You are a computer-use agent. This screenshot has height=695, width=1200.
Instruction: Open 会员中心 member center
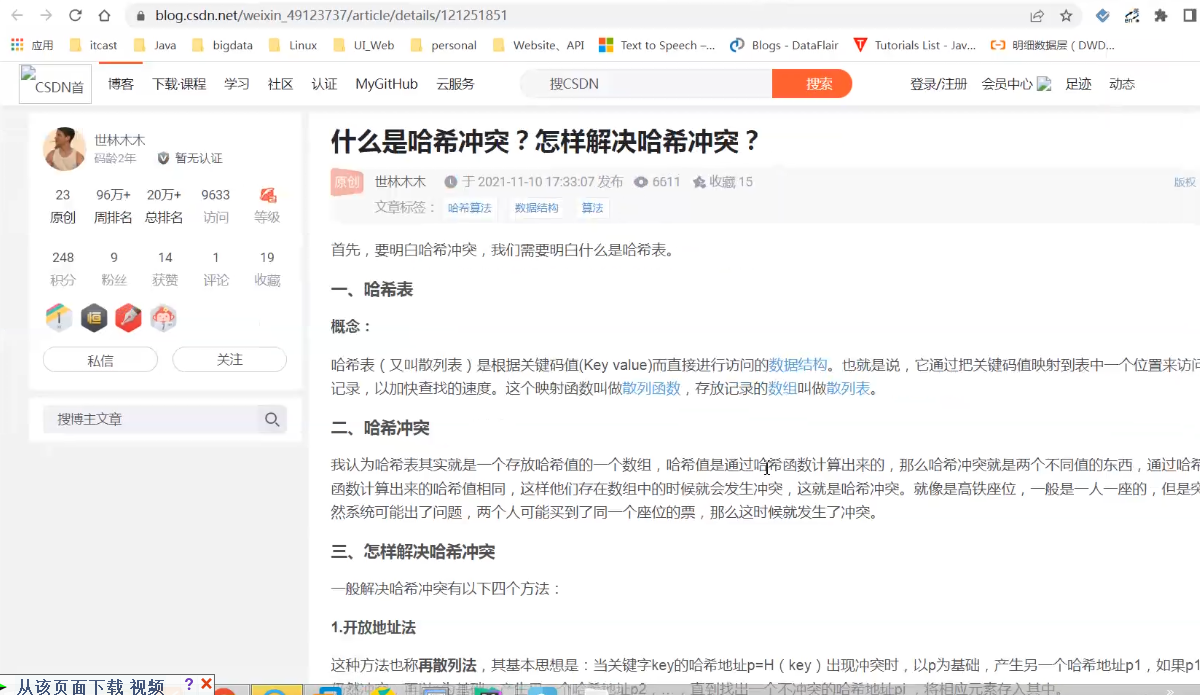[x=1007, y=84]
